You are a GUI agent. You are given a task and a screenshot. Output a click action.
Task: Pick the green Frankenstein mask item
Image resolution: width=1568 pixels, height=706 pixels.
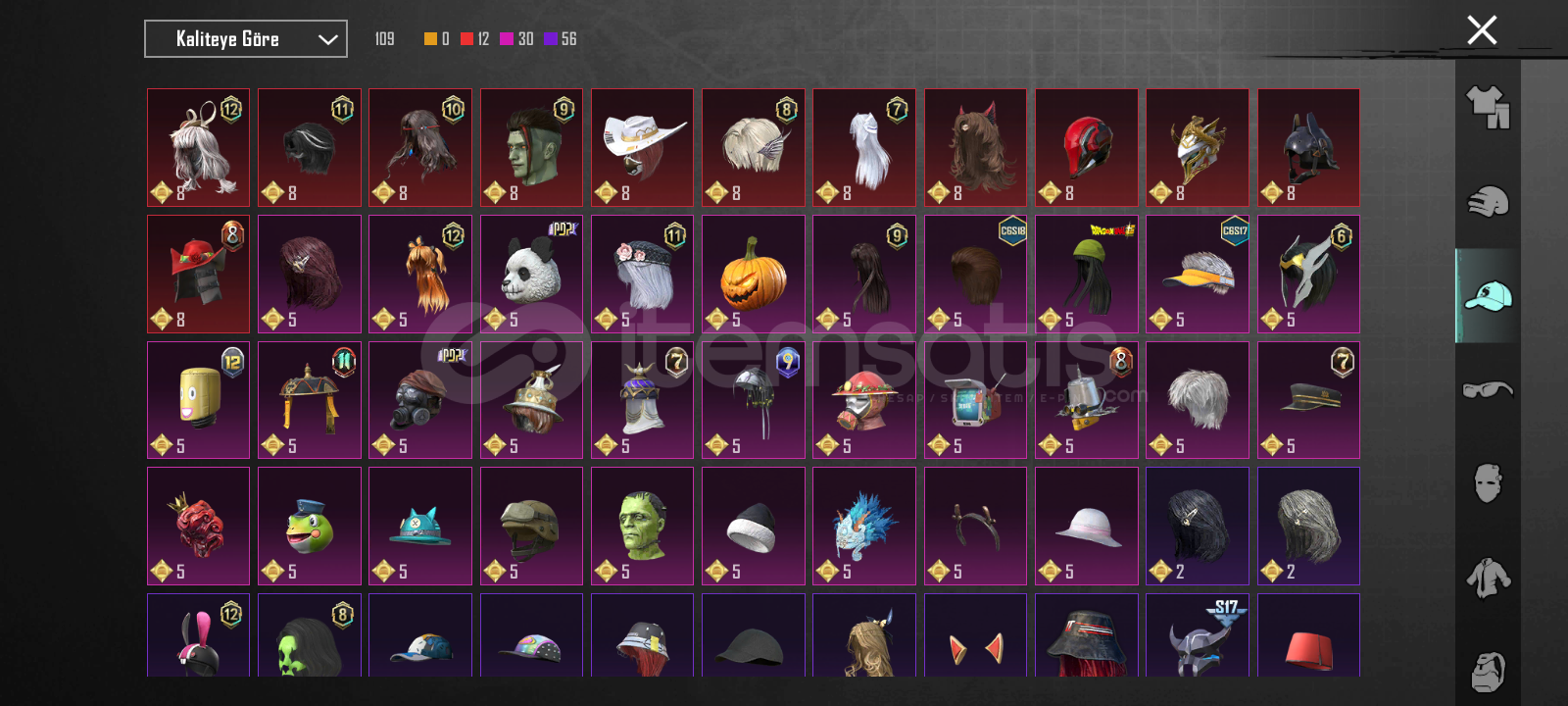(x=642, y=526)
